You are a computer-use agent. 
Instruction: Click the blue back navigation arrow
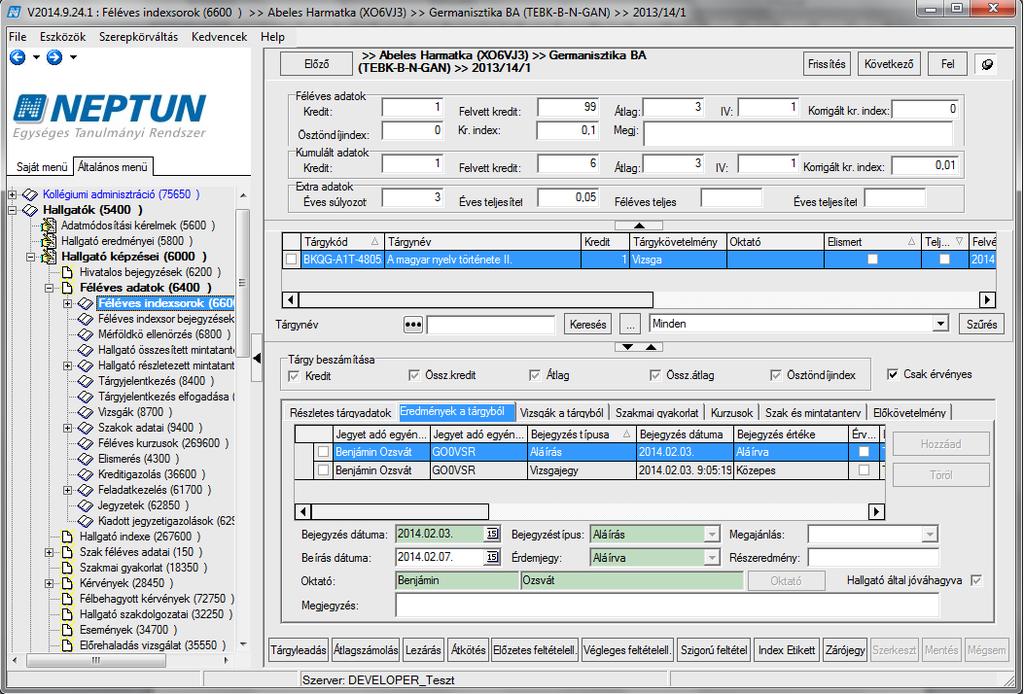[18, 57]
